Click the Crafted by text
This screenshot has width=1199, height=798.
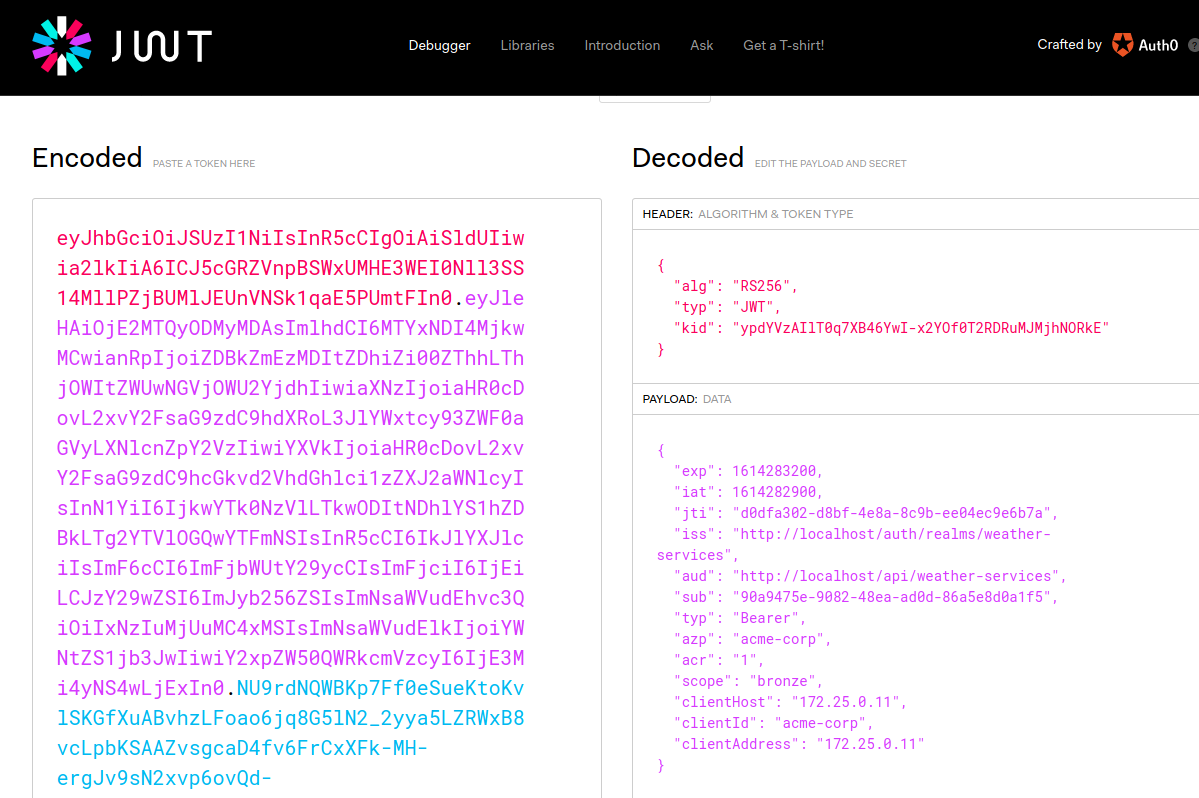1069,45
